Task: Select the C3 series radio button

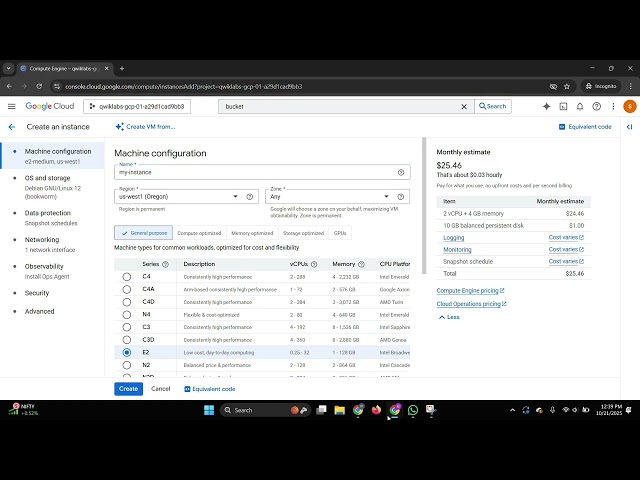Action: (x=127, y=327)
